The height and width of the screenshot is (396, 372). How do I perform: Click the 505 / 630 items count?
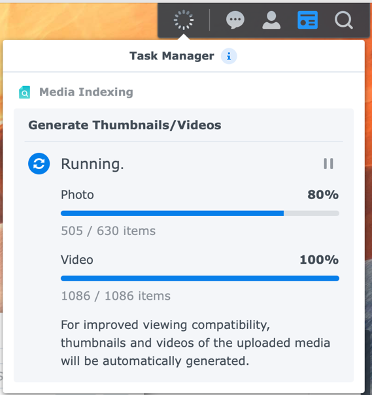(x=108, y=231)
